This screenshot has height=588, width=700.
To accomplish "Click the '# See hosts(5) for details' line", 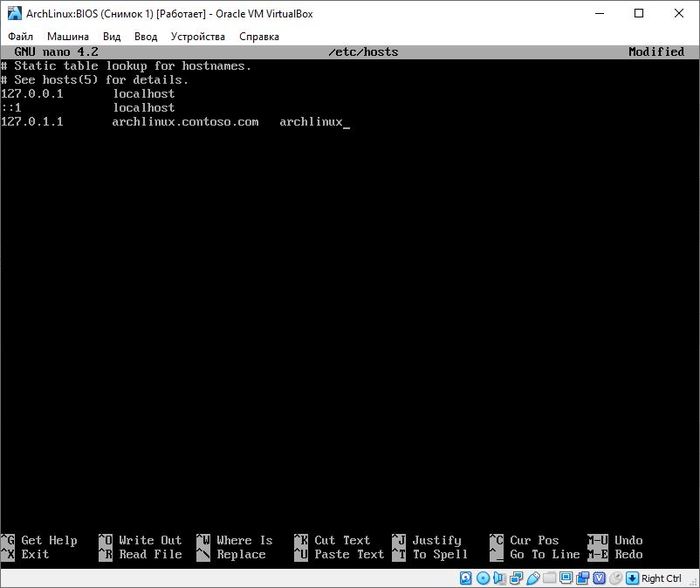I will click(x=95, y=80).
